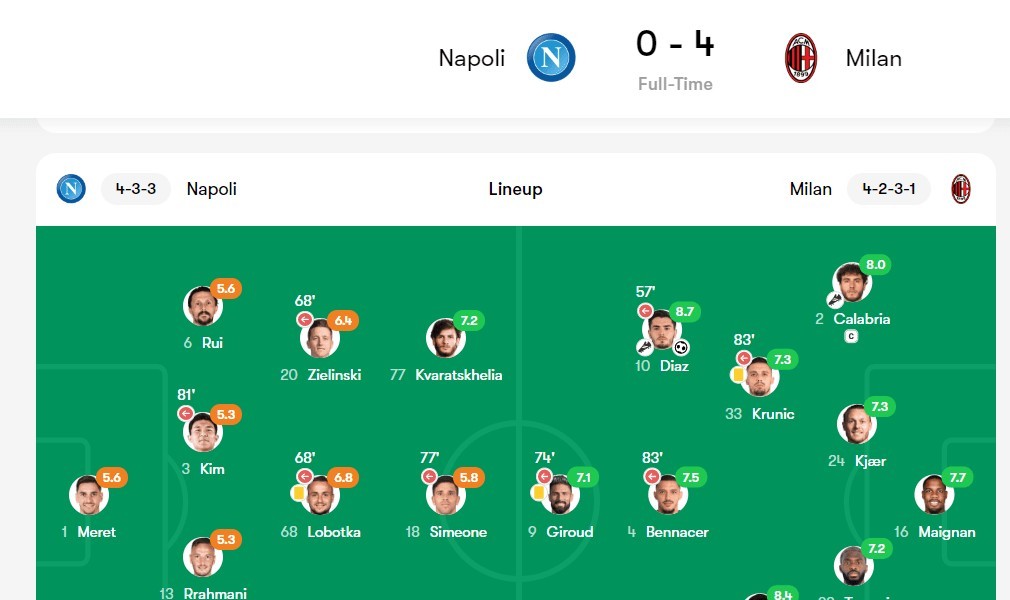Click Giroud's yellow card icon
The width and height of the screenshot is (1010, 600).
(x=539, y=493)
